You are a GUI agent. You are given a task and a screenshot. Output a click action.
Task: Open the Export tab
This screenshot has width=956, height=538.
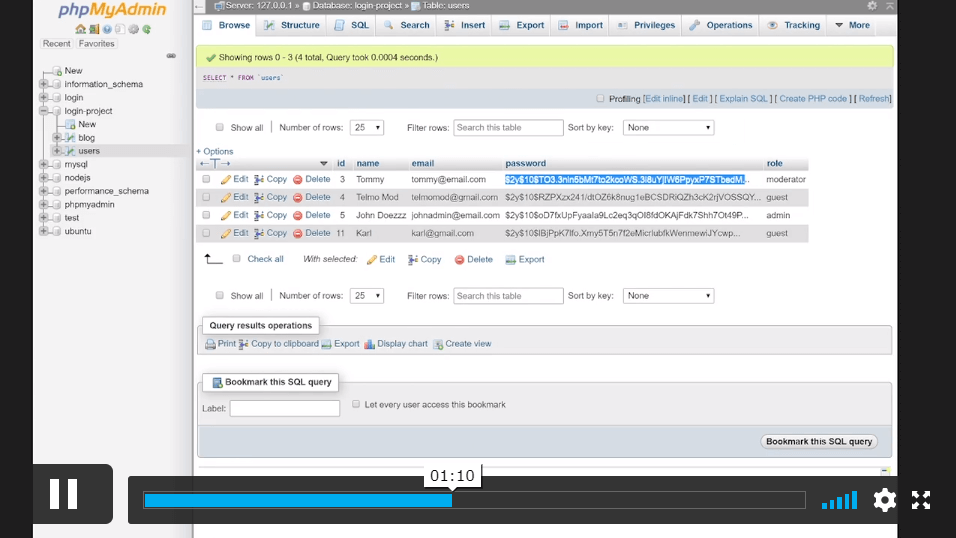coord(522,25)
